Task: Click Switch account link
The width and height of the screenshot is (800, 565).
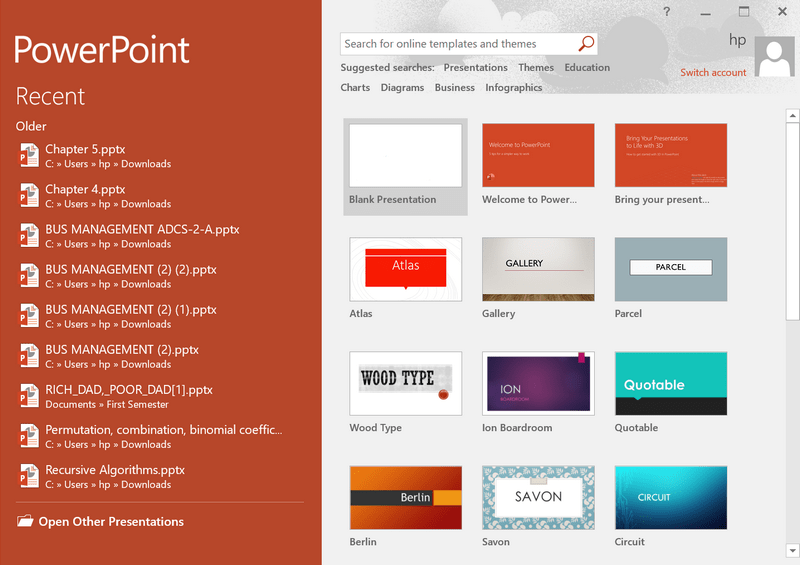Action: [x=713, y=72]
